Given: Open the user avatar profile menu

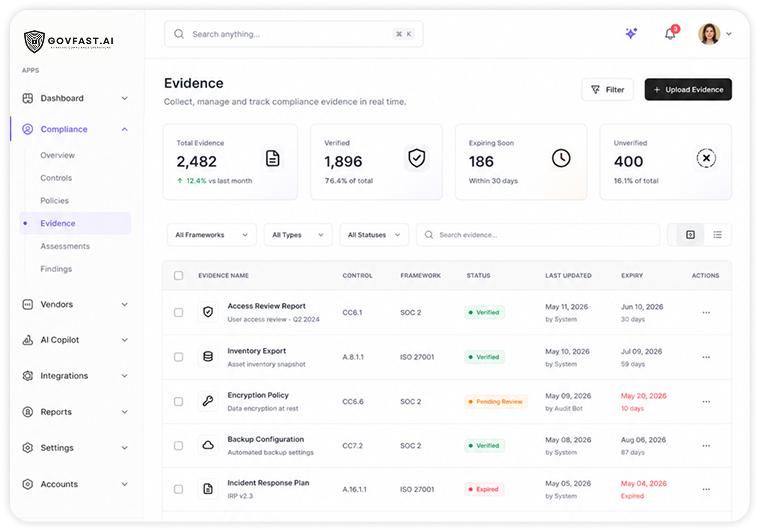Looking at the screenshot, I should click(714, 34).
